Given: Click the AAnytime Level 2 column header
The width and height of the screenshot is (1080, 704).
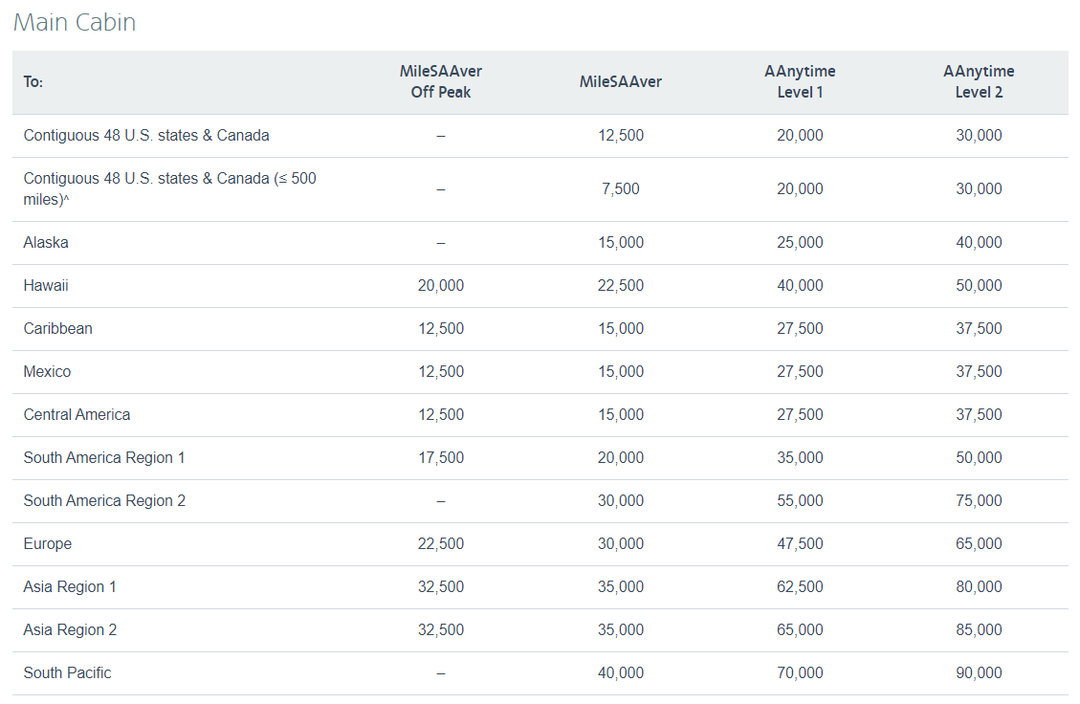Looking at the screenshot, I should click(x=978, y=81).
